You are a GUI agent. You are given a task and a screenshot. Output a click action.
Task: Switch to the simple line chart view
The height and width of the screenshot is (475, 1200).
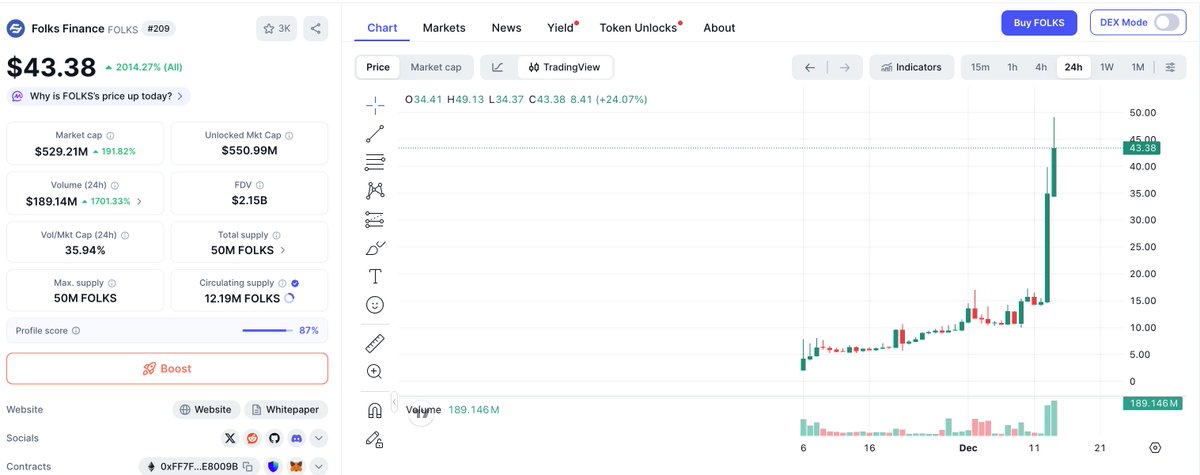tap(498, 67)
